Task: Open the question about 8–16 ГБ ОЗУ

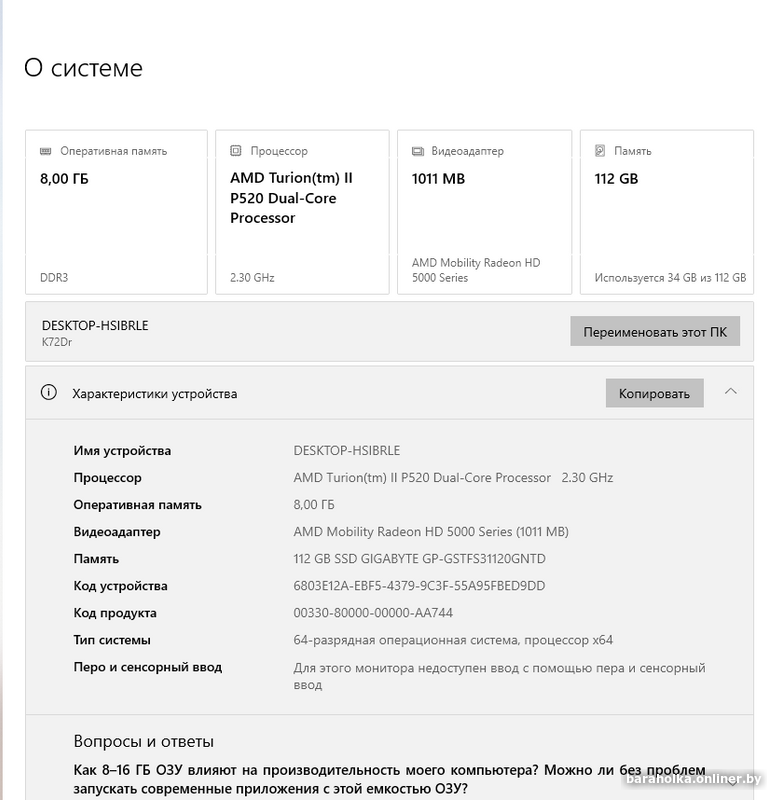Action: point(389,779)
